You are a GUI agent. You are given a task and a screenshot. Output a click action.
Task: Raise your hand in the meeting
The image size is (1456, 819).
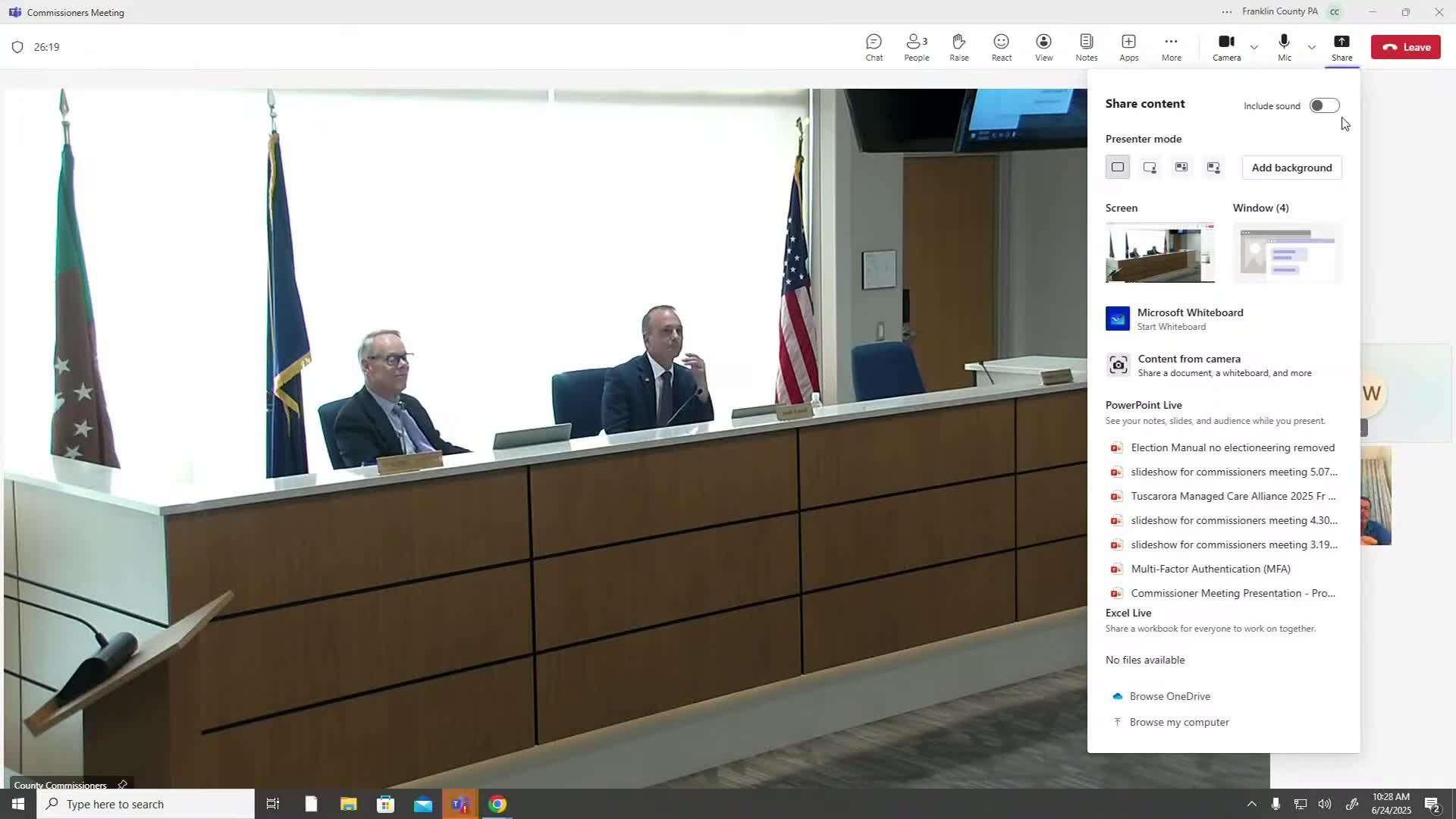click(959, 47)
